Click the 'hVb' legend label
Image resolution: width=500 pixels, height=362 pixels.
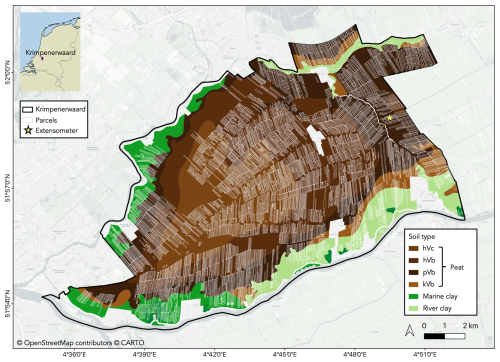point(429,260)
